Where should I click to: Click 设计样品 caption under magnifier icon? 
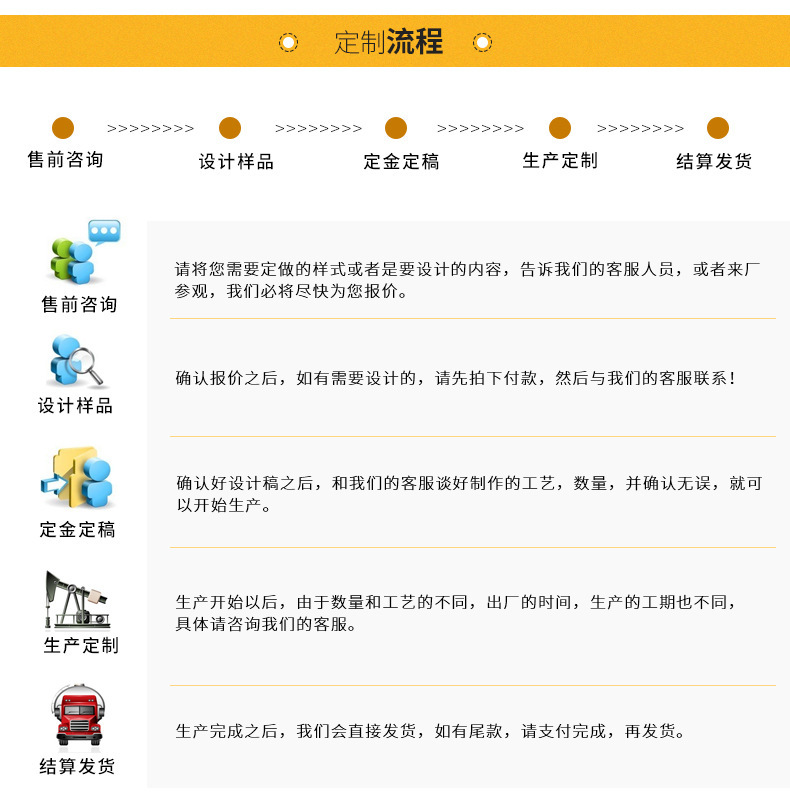pos(76,406)
